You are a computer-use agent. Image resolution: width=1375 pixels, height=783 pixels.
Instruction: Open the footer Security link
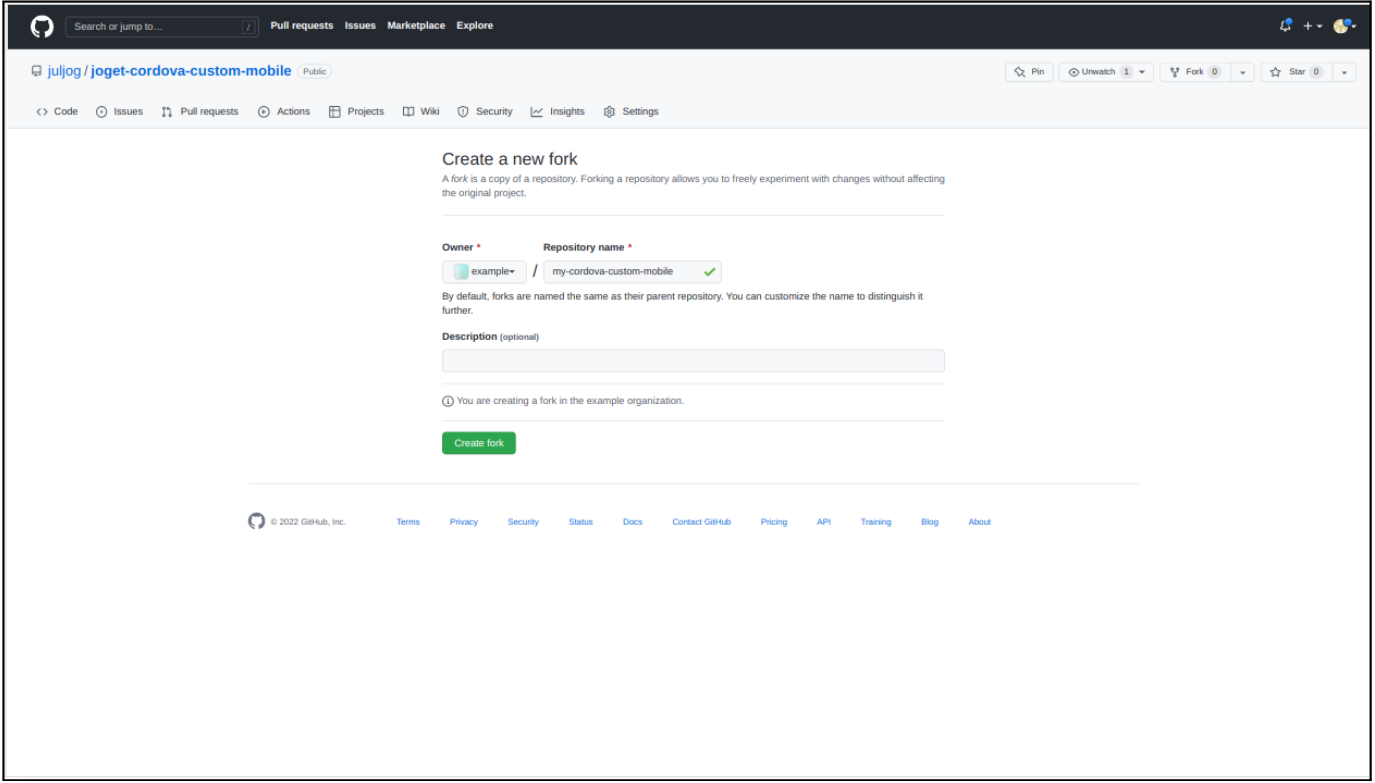coord(523,522)
